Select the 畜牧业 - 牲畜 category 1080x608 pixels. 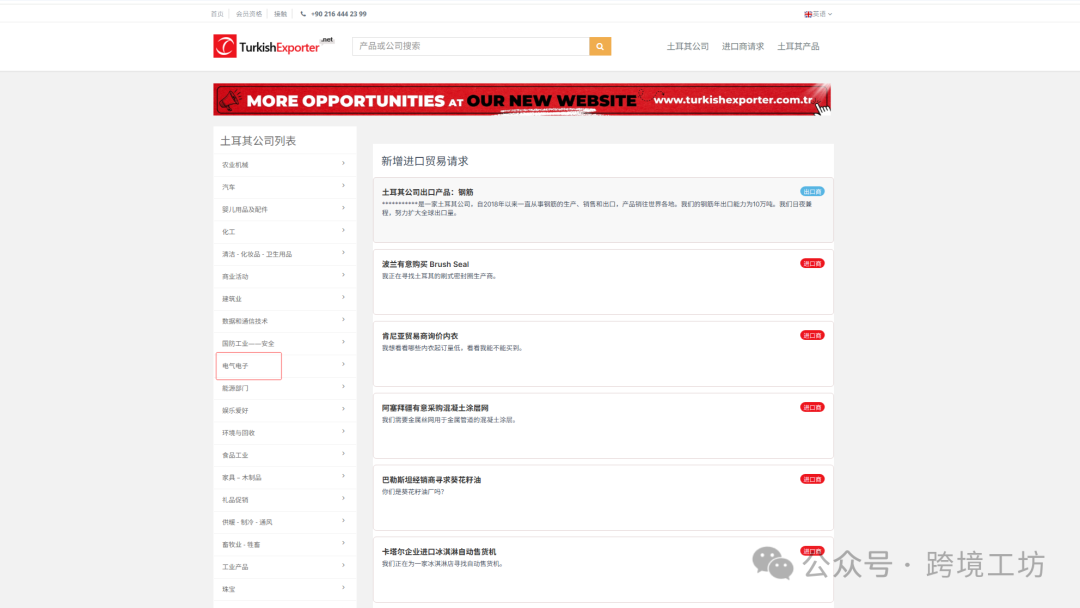(x=241, y=545)
